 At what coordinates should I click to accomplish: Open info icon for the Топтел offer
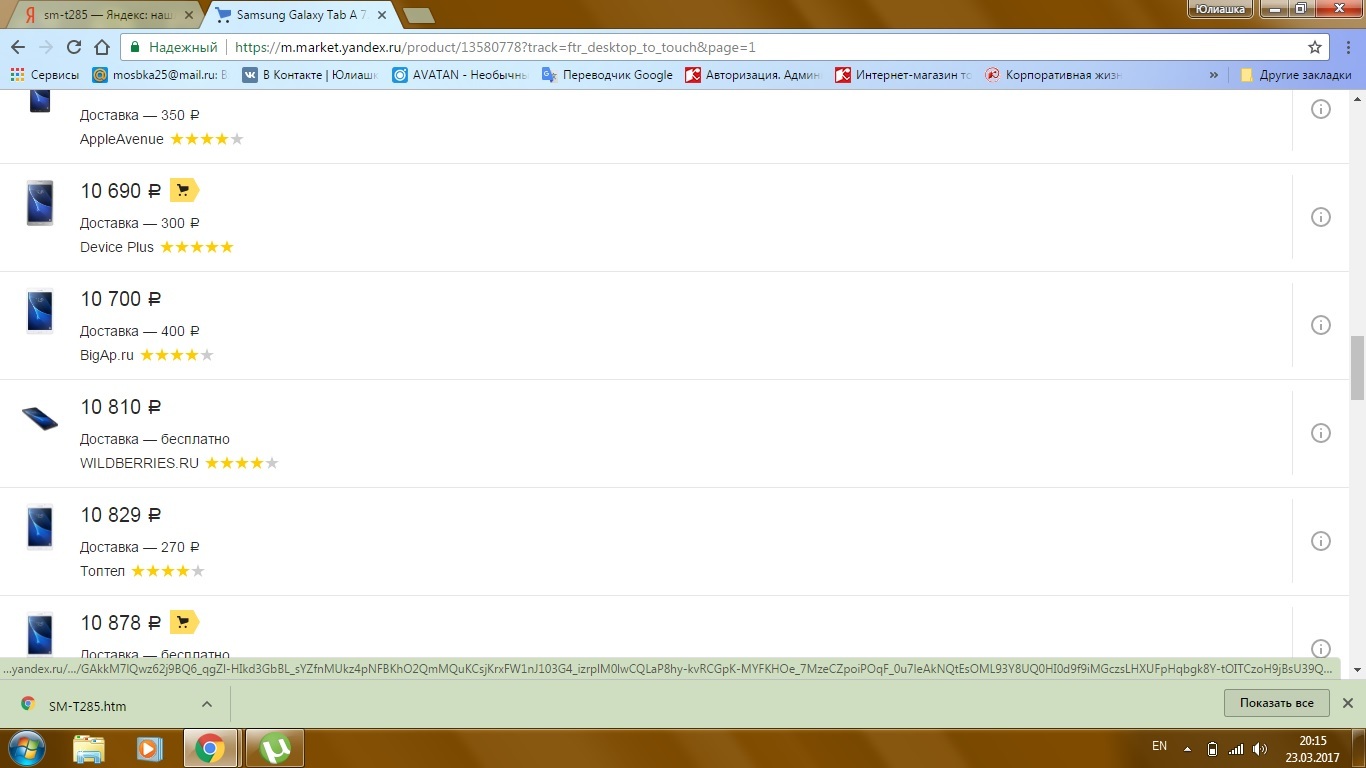(x=1321, y=541)
